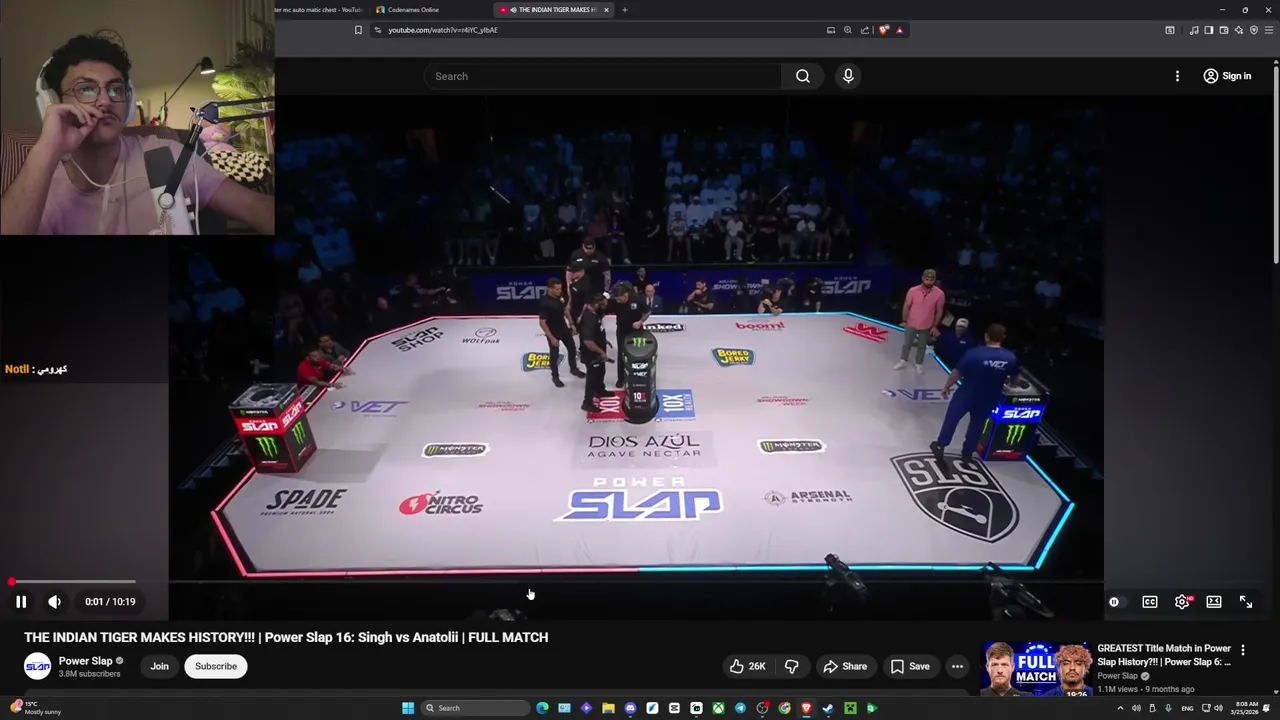Open Telegram from taskbar

[740, 708]
